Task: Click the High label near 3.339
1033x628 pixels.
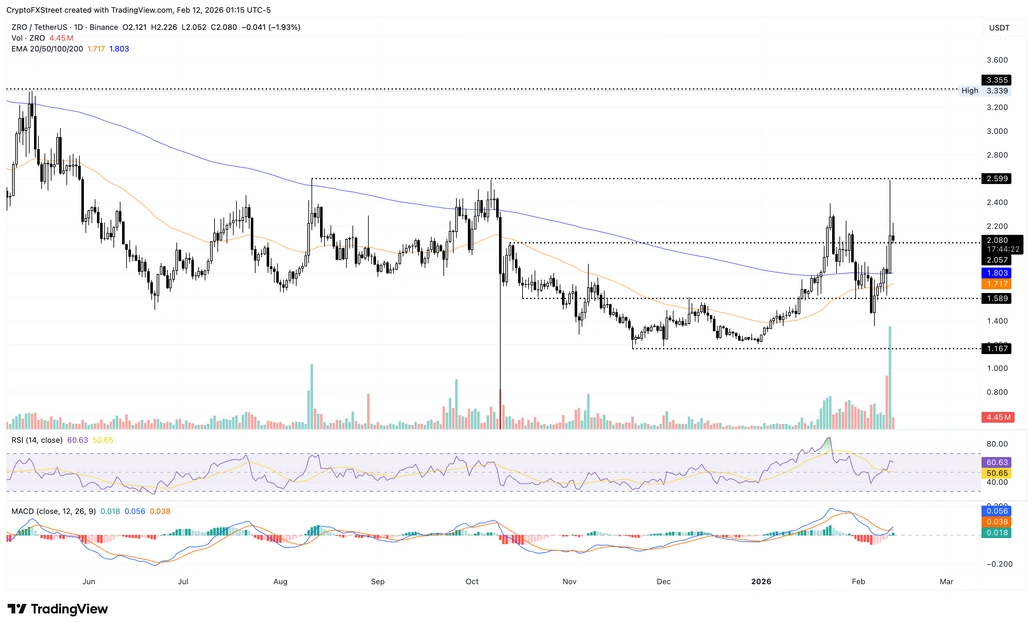Action: point(968,90)
